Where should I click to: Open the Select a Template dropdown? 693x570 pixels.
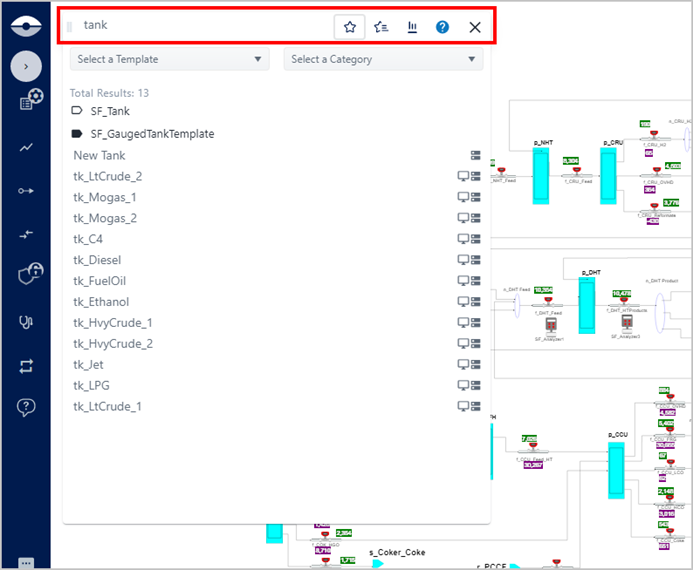169,59
